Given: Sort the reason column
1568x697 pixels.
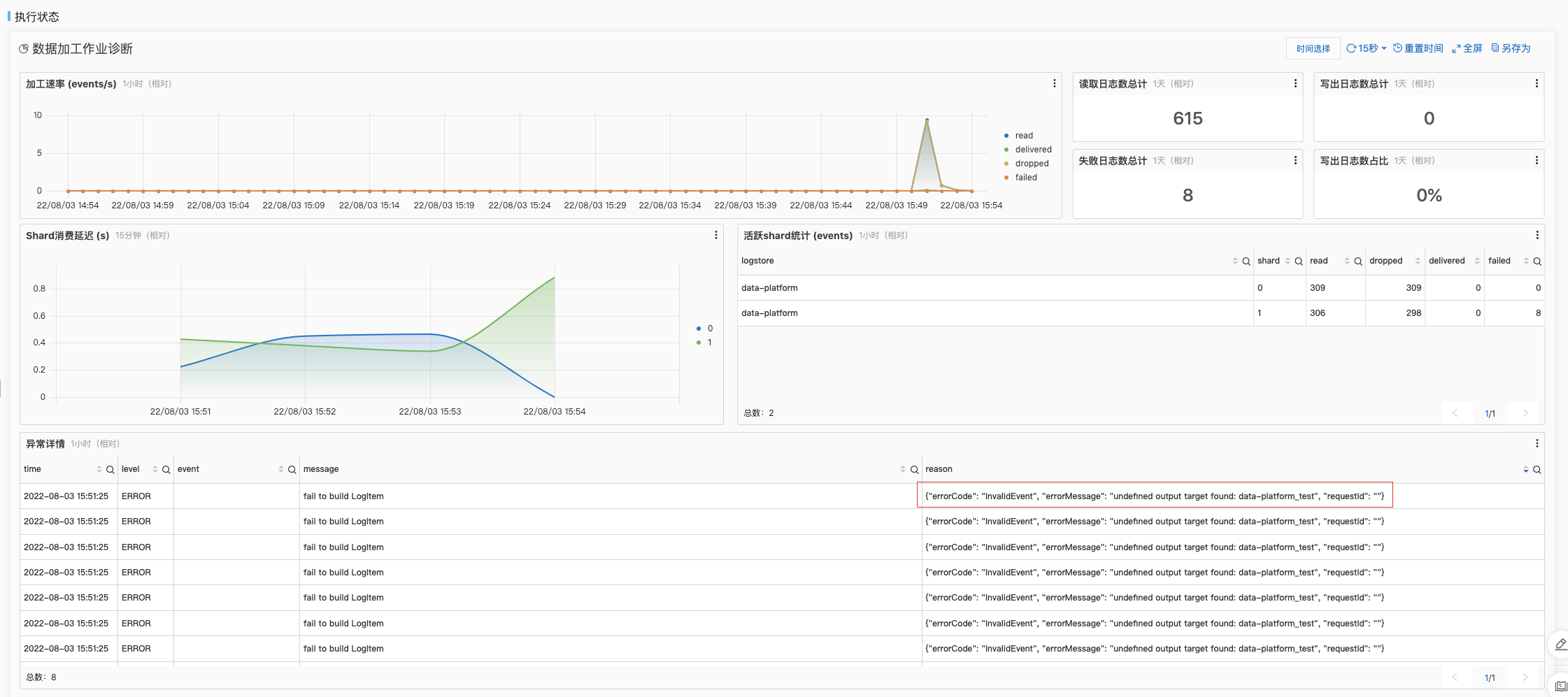Looking at the screenshot, I should [x=1526, y=469].
